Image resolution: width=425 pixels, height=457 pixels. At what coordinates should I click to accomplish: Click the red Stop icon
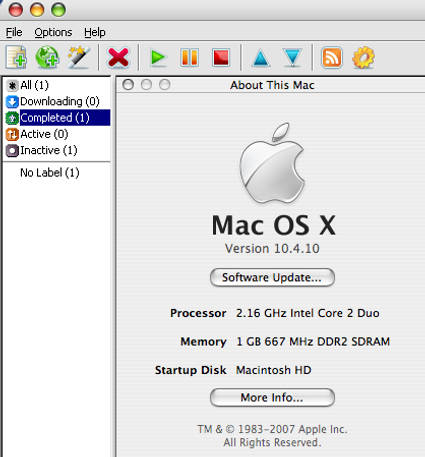click(x=221, y=57)
